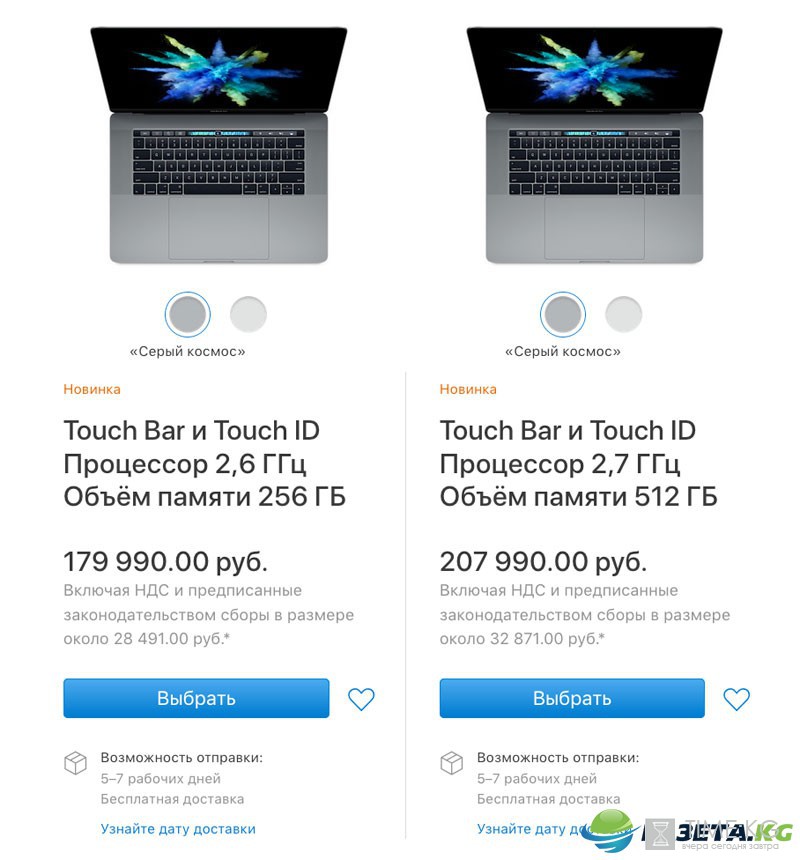This screenshot has height=860, width=800.
Task: Open Узнайте дату доставки link for 256 ГБ model
Action: point(178,829)
